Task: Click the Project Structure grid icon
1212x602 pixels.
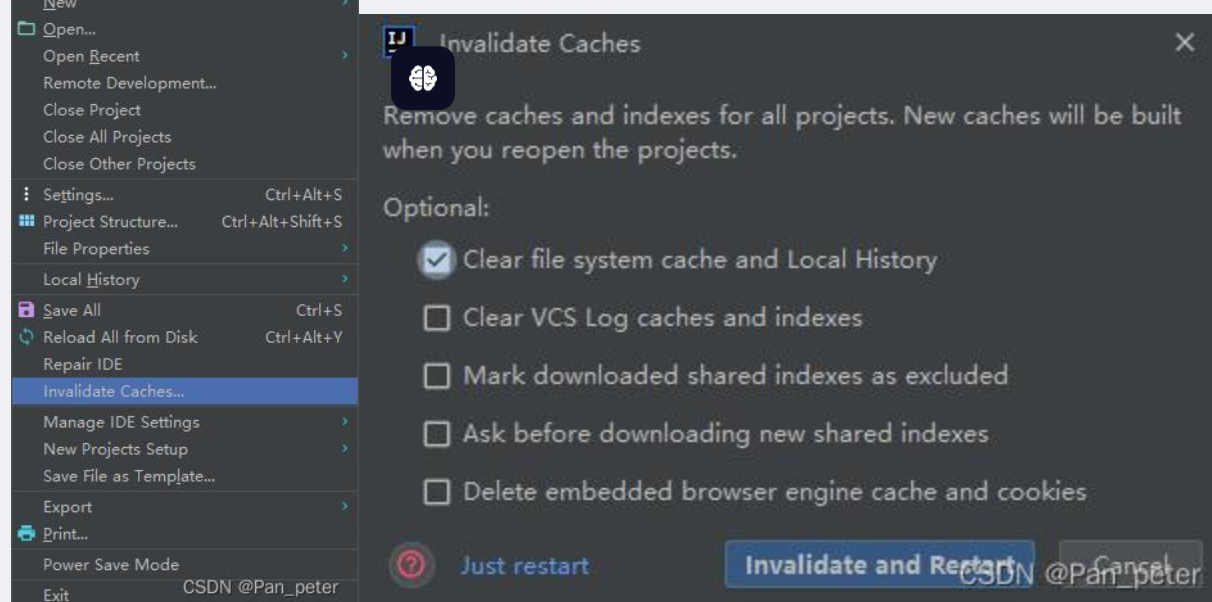Action: tap(26, 222)
